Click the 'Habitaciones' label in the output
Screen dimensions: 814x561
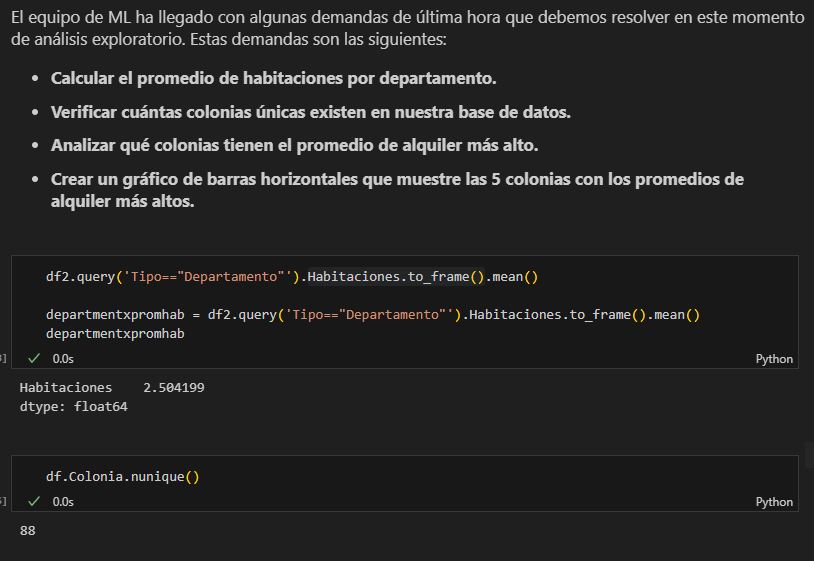click(66, 388)
